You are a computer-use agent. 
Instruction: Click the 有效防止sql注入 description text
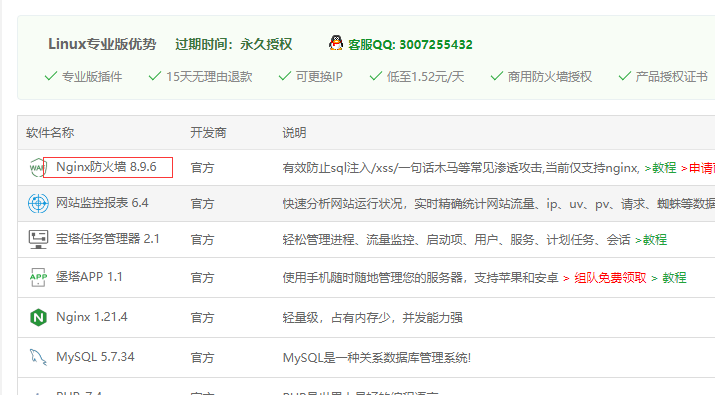pos(461,168)
